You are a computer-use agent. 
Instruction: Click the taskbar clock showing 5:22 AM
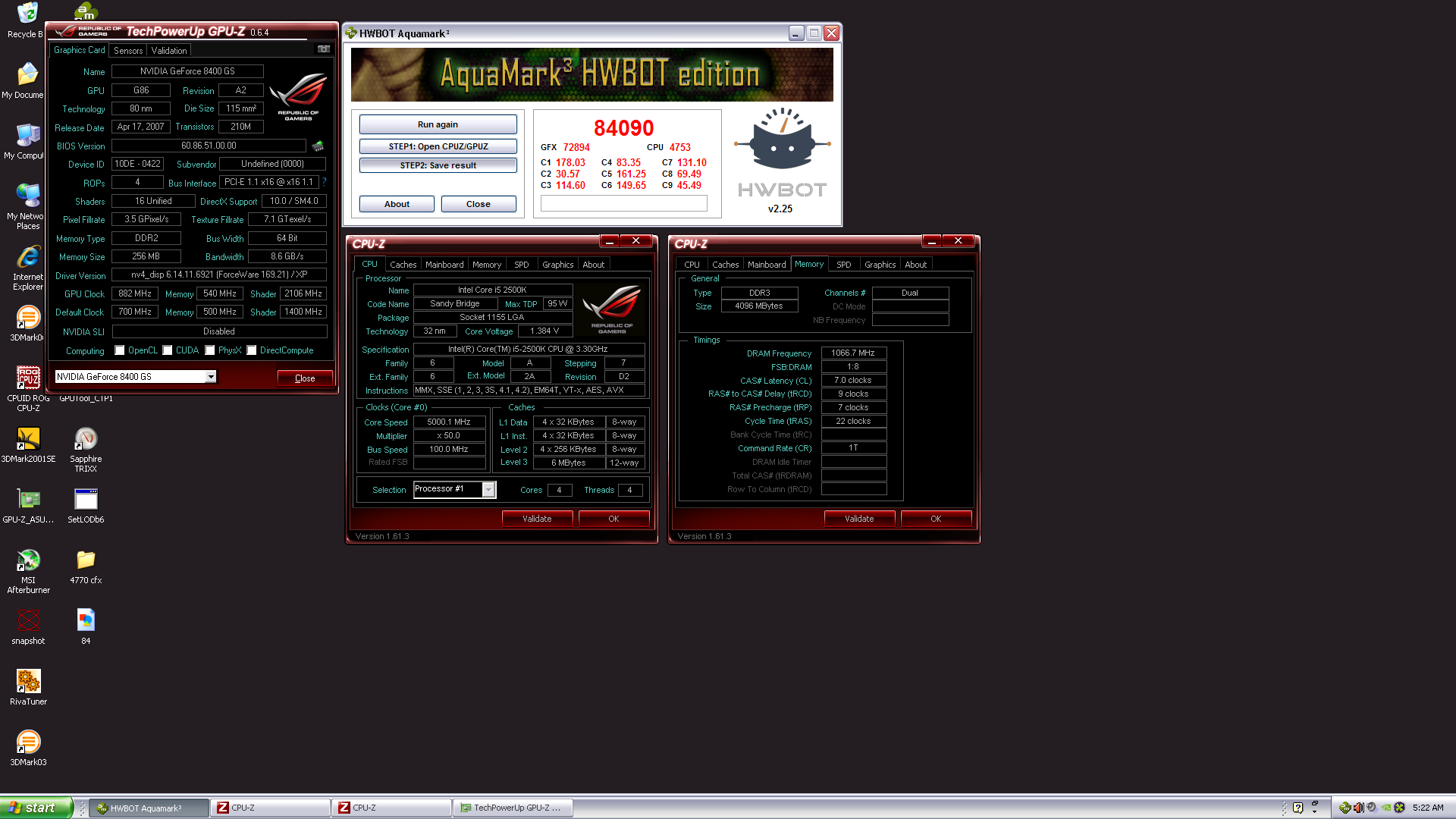tap(1428, 808)
